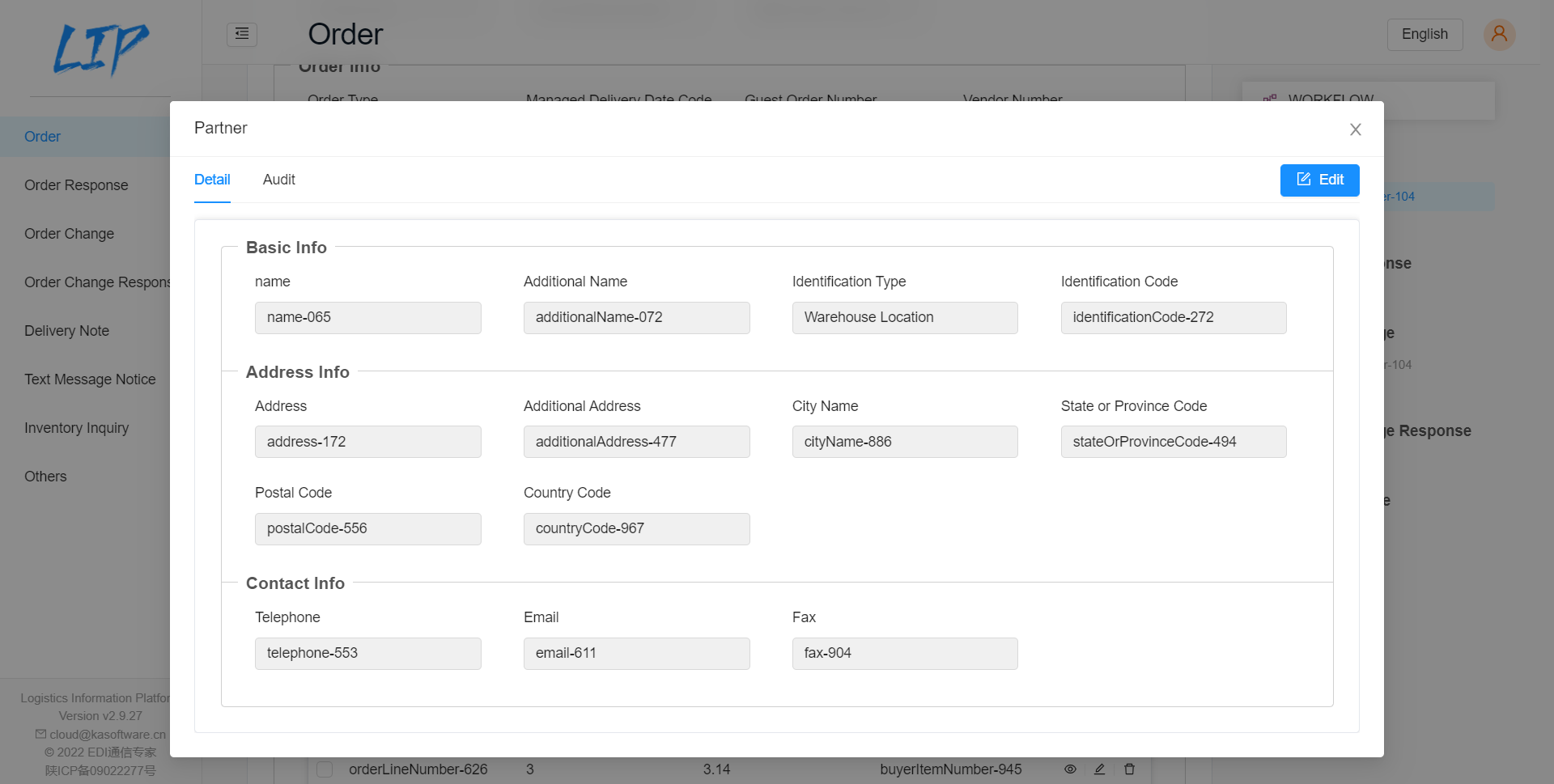Screen dimensions: 1554x784
Task: Preview the order line via the eye icon
Action: click(1070, 769)
